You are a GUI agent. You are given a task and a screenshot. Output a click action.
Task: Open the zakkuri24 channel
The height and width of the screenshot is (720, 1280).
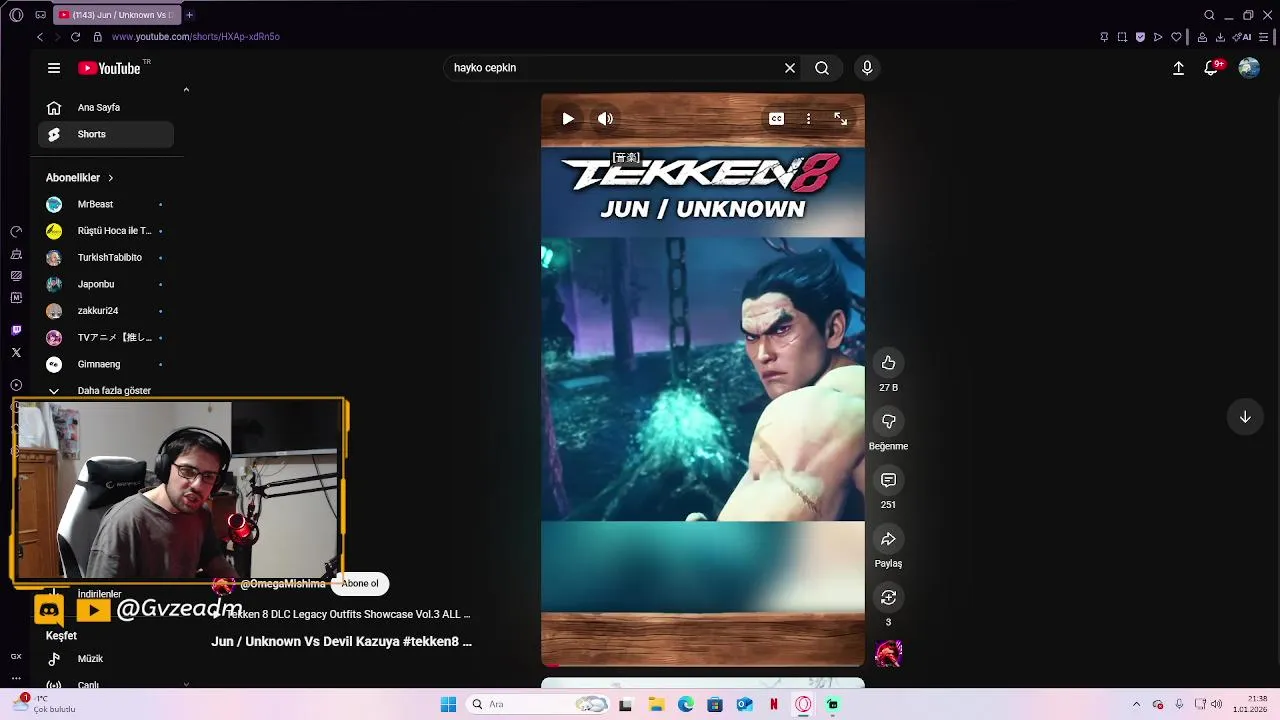(106, 311)
